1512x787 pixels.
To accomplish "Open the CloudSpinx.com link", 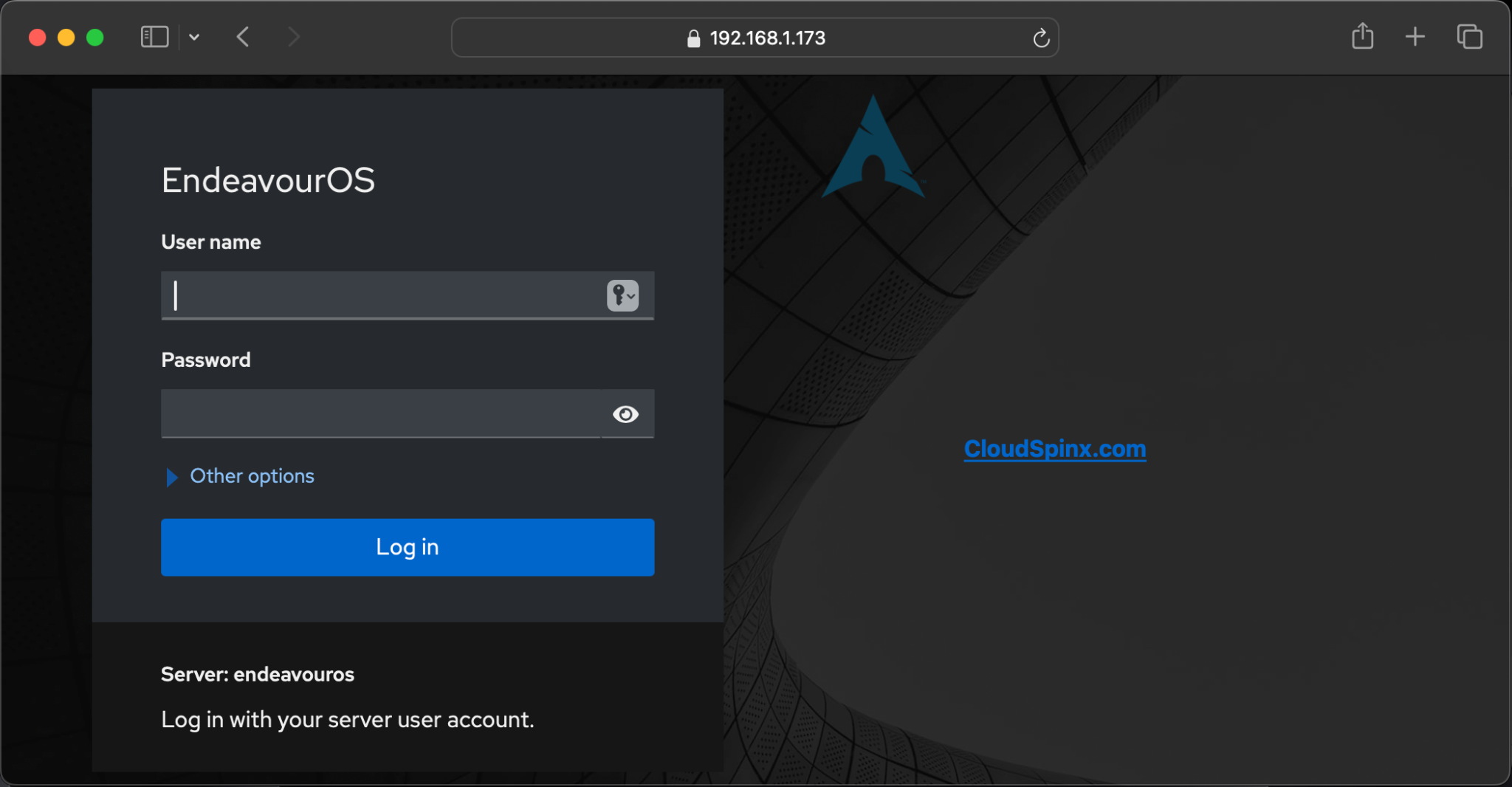I will 1054,448.
